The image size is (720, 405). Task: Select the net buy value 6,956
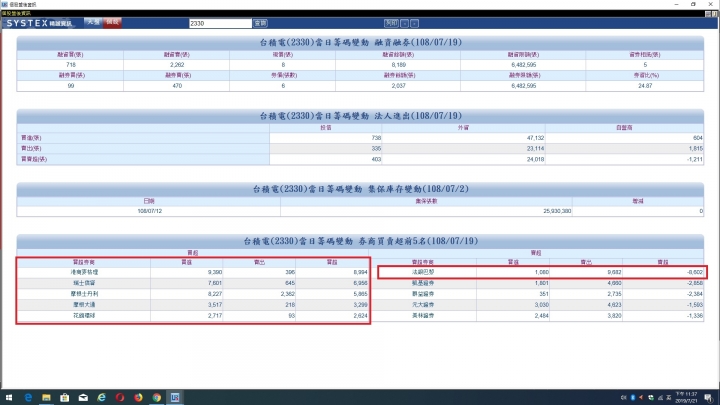(x=360, y=283)
